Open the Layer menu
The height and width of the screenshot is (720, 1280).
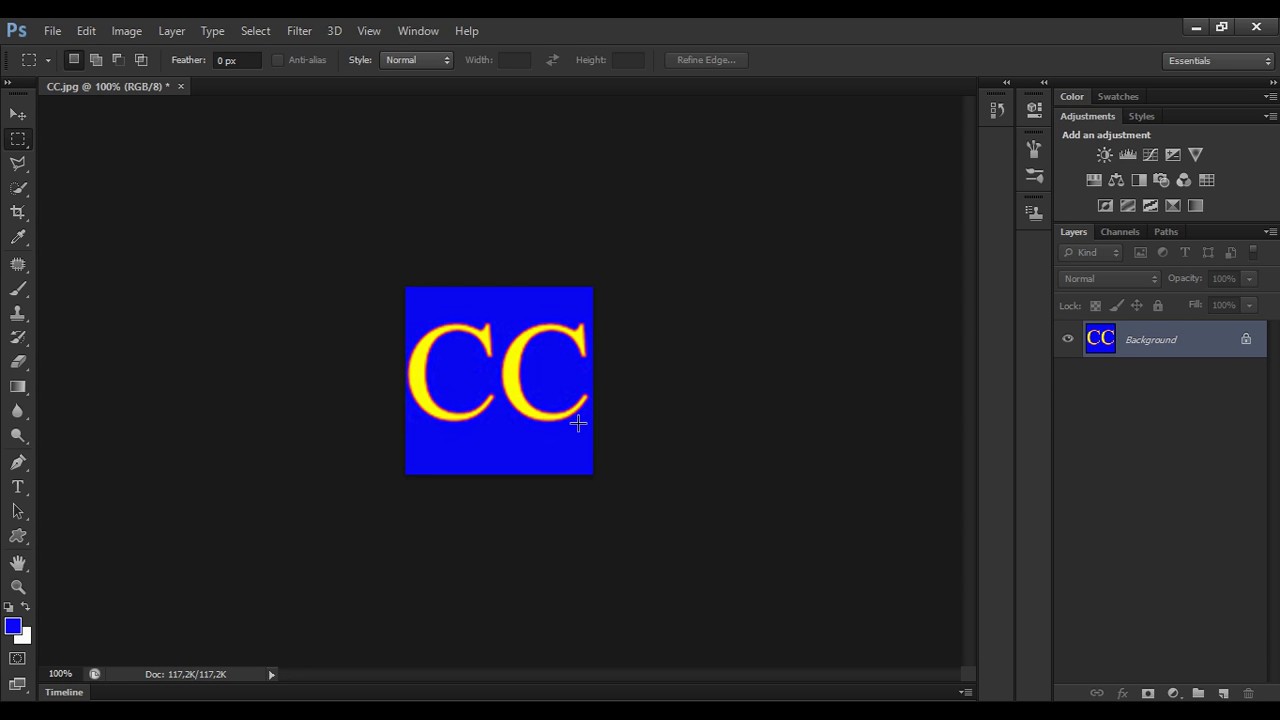(171, 31)
